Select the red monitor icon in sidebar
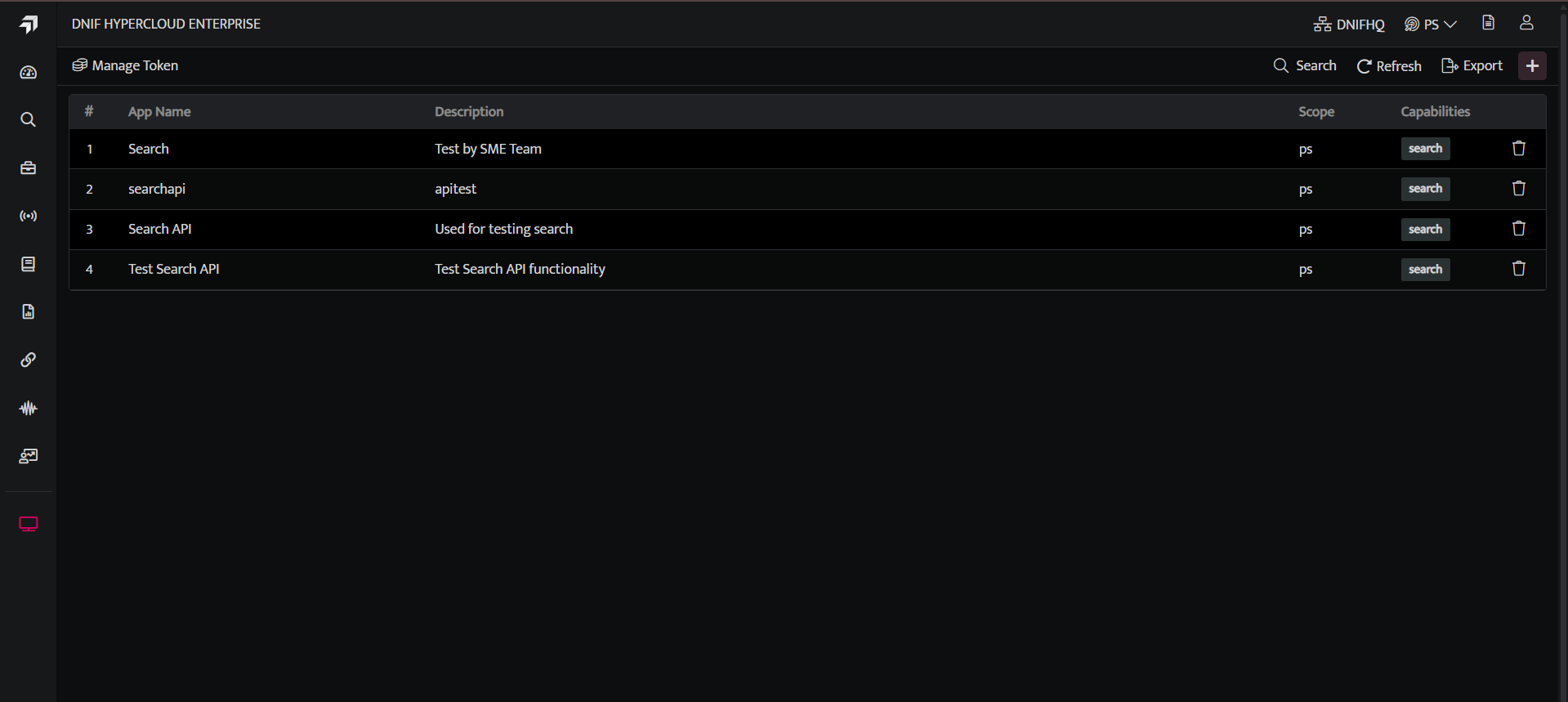Image resolution: width=1568 pixels, height=702 pixels. point(28,524)
